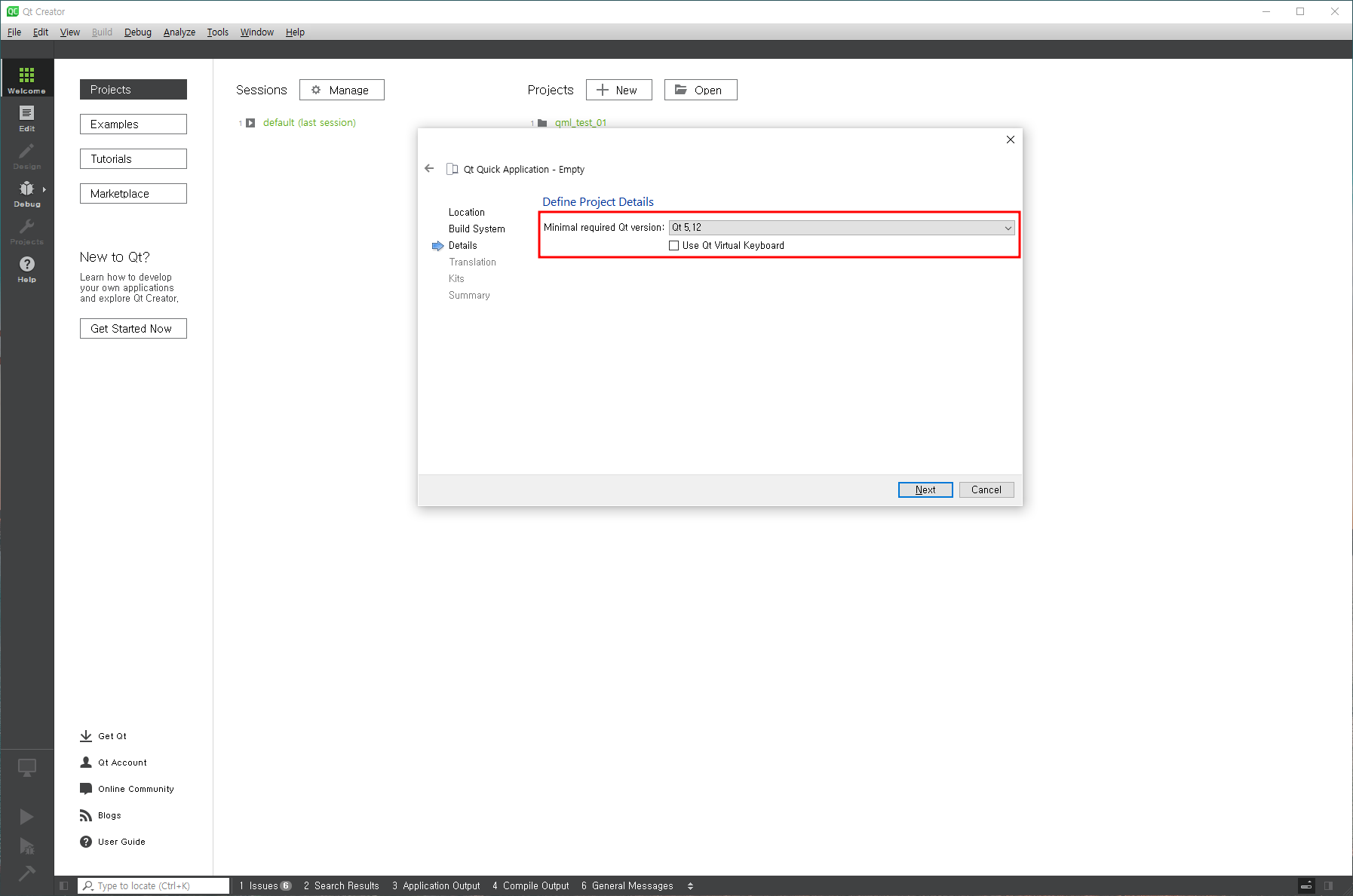Select the Examples welcome tab
This screenshot has width=1353, height=896.
(x=133, y=124)
